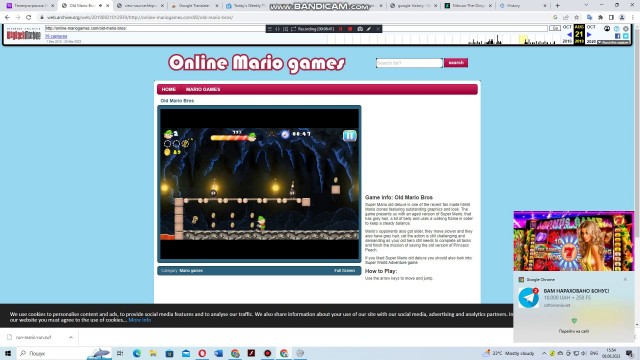The width and height of the screenshot is (640, 360).
Task: Open the Wayback user account icon
Action: tap(607, 29)
